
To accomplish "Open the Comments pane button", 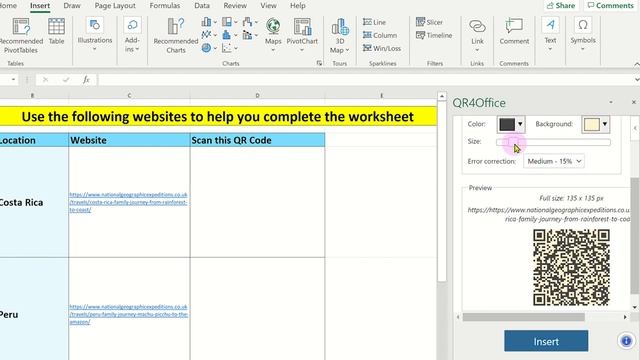I will [x=610, y=6].
